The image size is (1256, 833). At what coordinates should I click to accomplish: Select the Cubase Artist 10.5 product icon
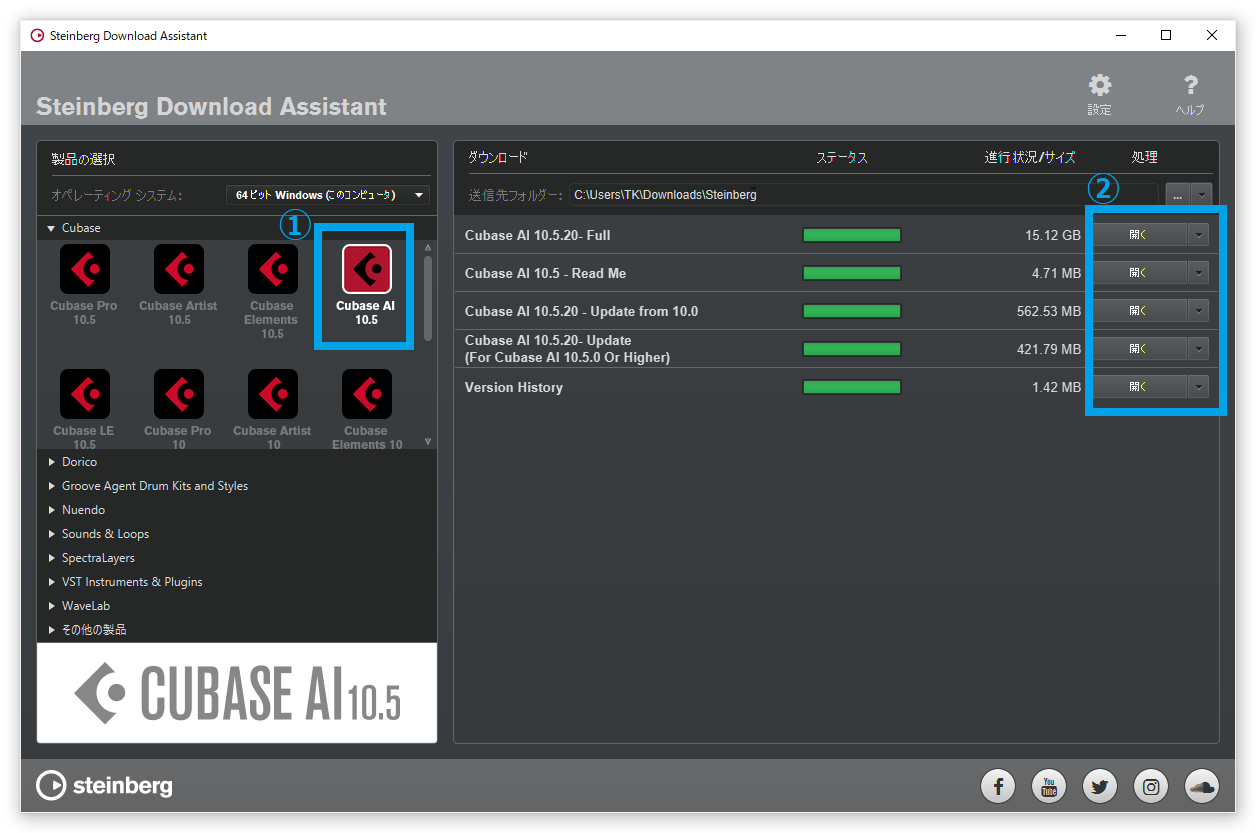tap(179, 269)
